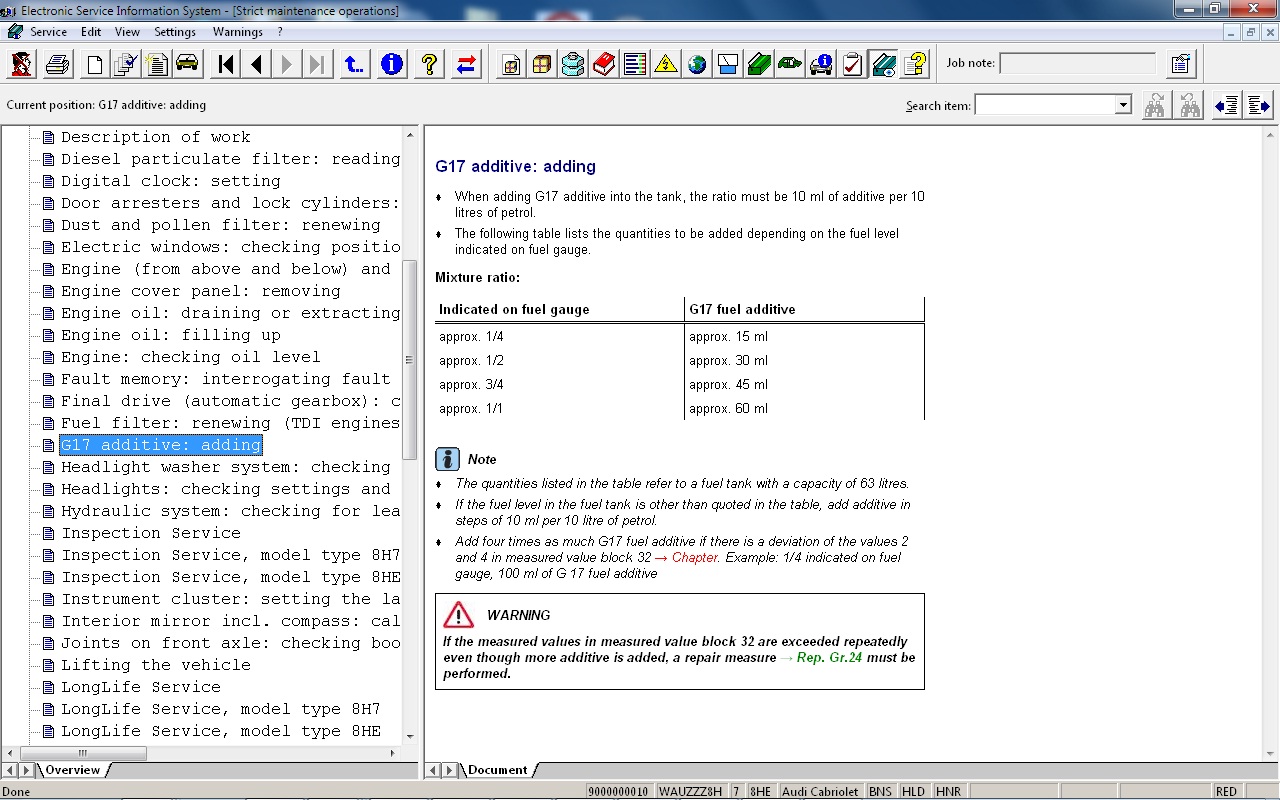Open the Rep. Gr.24 repair link
This screenshot has height=800, width=1280.
(x=828, y=657)
